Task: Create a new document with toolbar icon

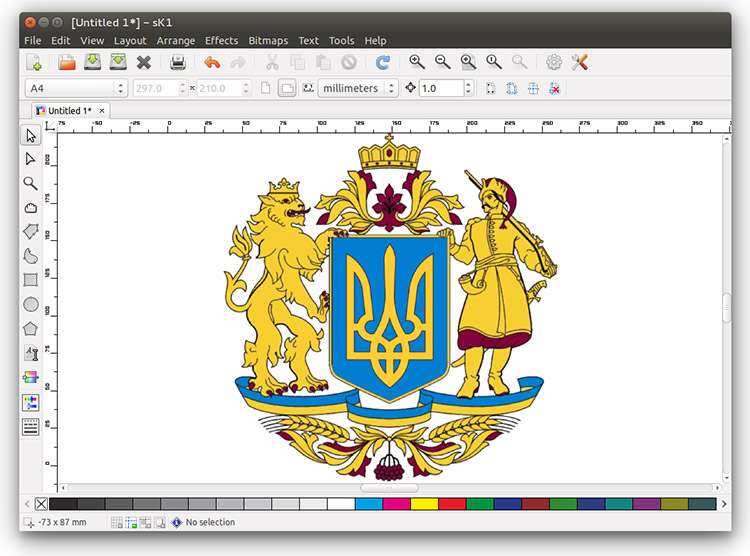Action: point(34,62)
